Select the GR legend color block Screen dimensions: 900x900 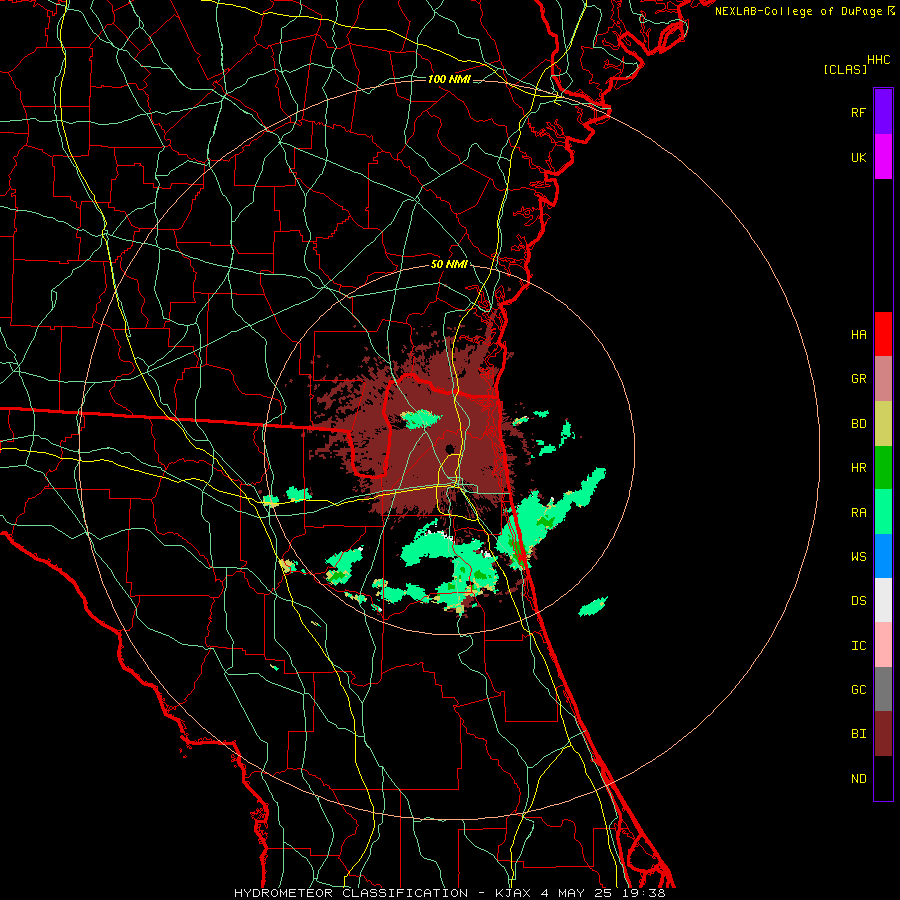pyautogui.click(x=883, y=379)
